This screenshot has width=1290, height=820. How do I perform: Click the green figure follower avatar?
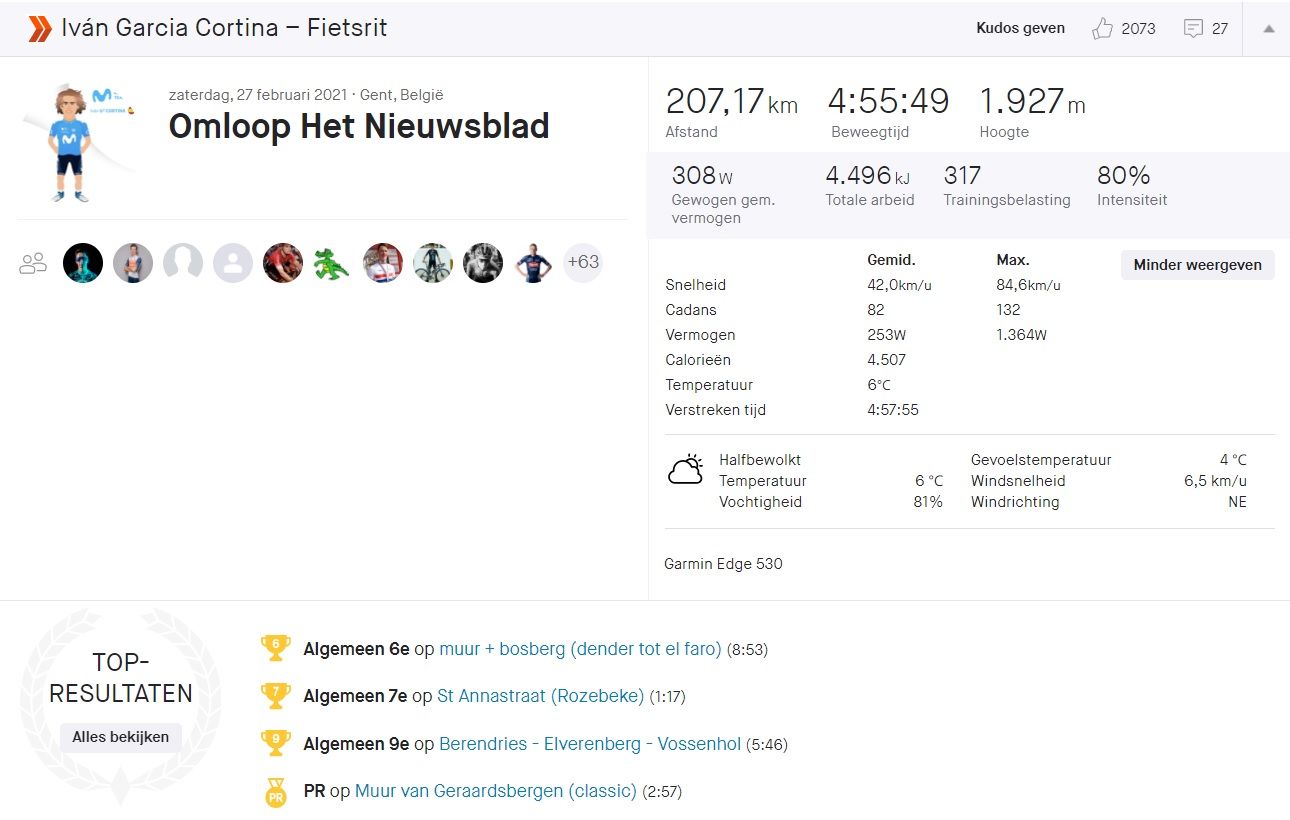[x=333, y=262]
